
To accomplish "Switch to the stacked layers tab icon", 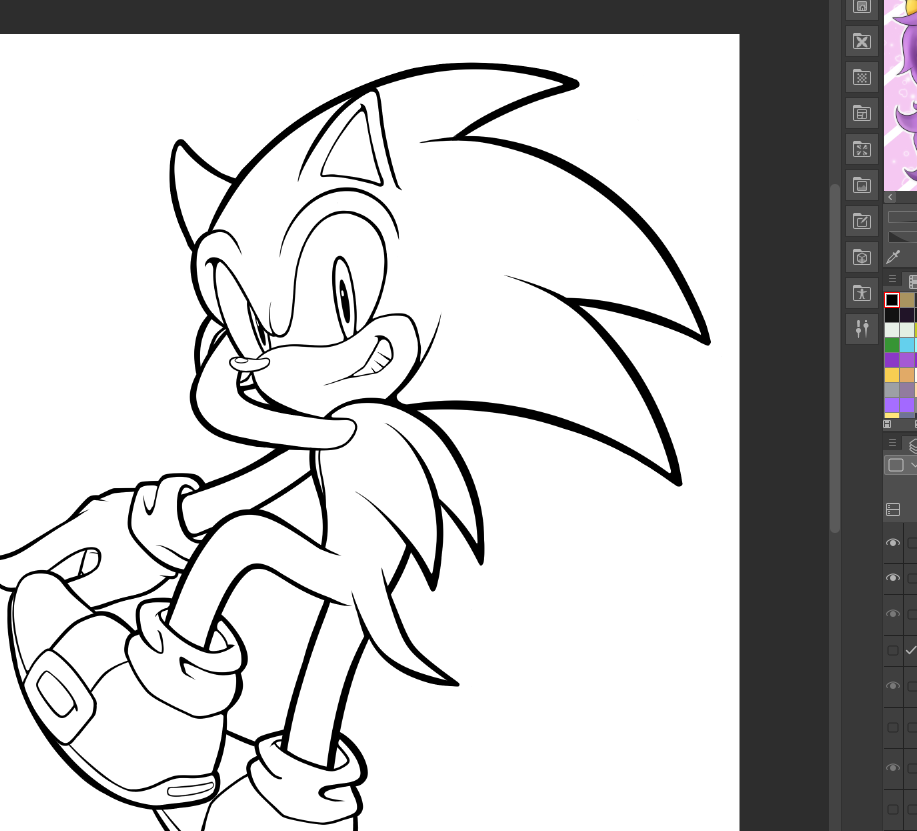I will coord(912,445).
